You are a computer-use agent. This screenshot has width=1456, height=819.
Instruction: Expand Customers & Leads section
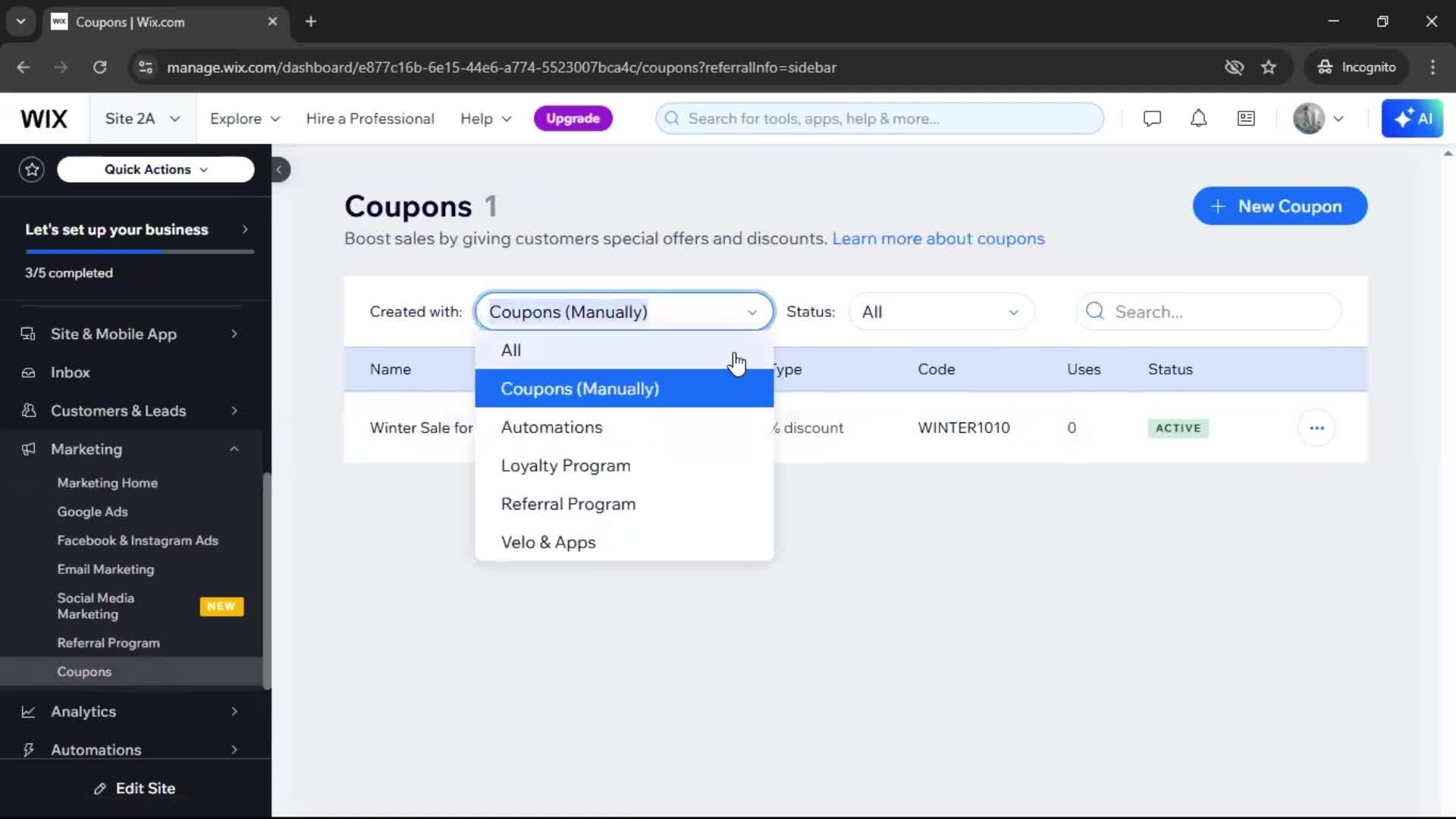pos(234,410)
